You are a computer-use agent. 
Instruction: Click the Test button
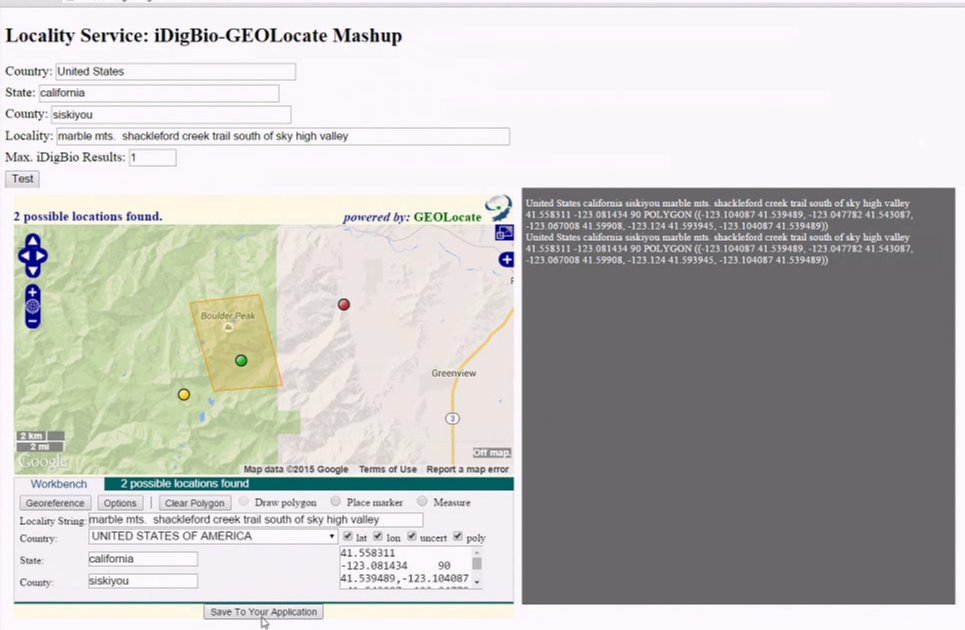23,179
